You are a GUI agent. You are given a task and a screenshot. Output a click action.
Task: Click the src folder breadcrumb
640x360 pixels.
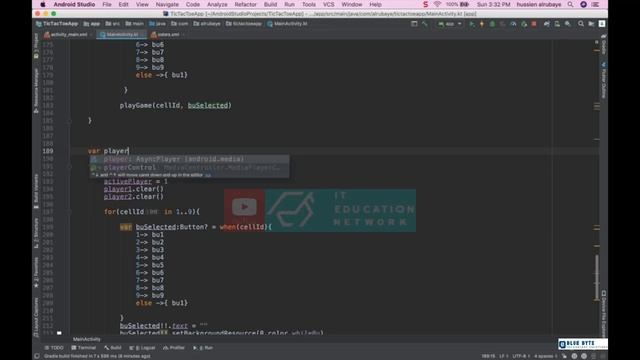point(113,24)
